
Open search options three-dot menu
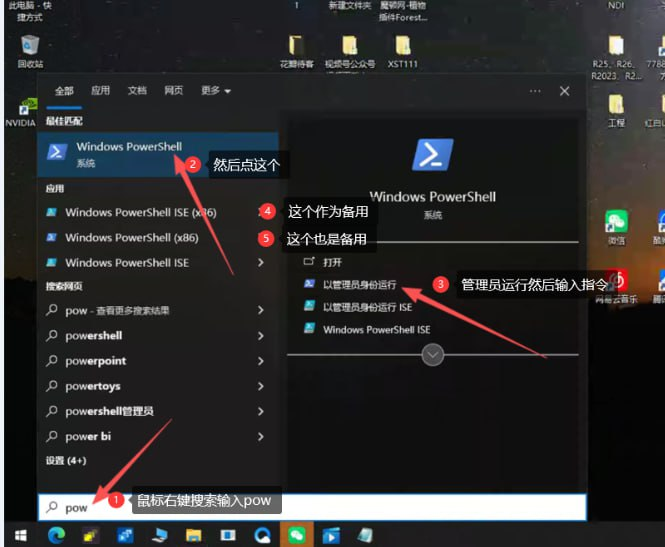click(x=535, y=91)
